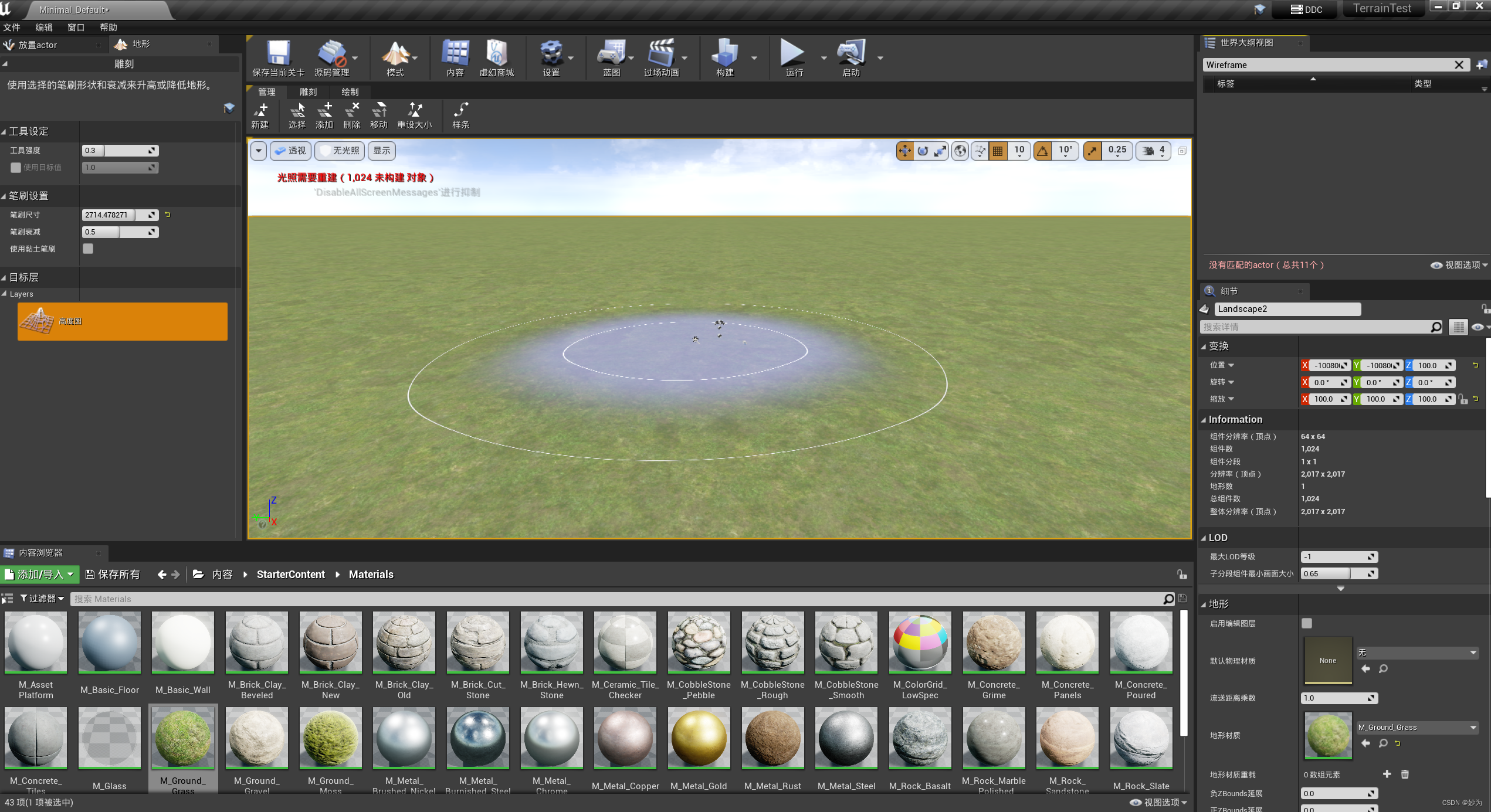Viewport: 1491px width, 812px height.
Task: Open 过场动画 cinematics
Action: click(661, 58)
